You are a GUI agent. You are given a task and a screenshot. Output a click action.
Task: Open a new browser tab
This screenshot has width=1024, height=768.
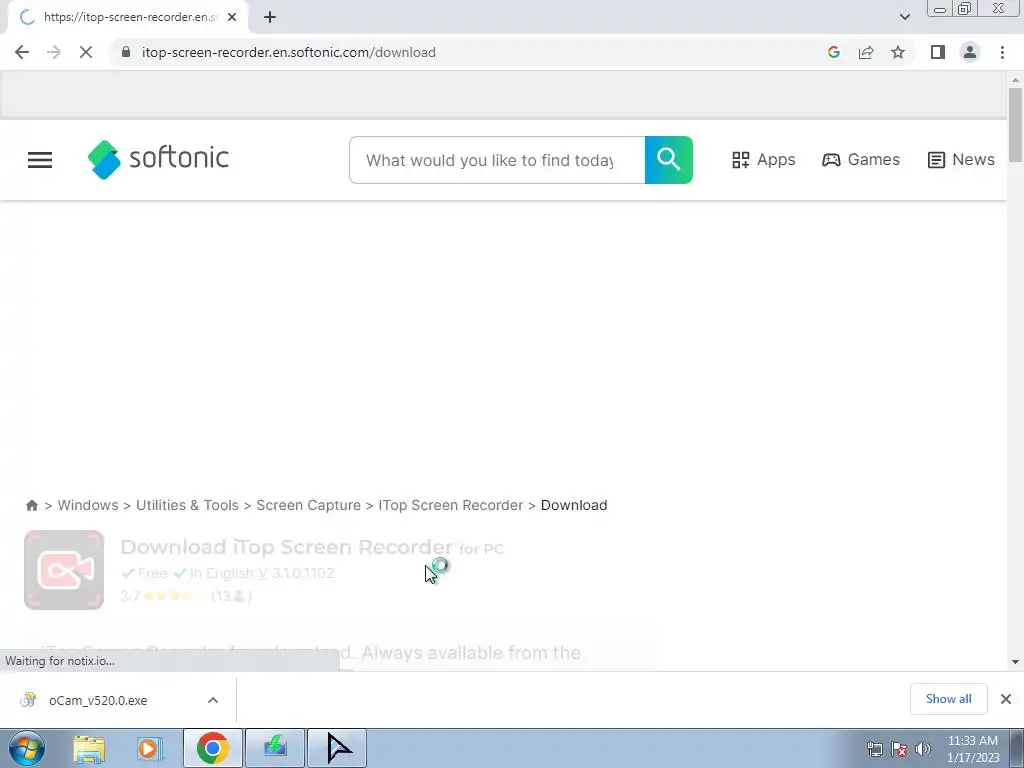270,17
